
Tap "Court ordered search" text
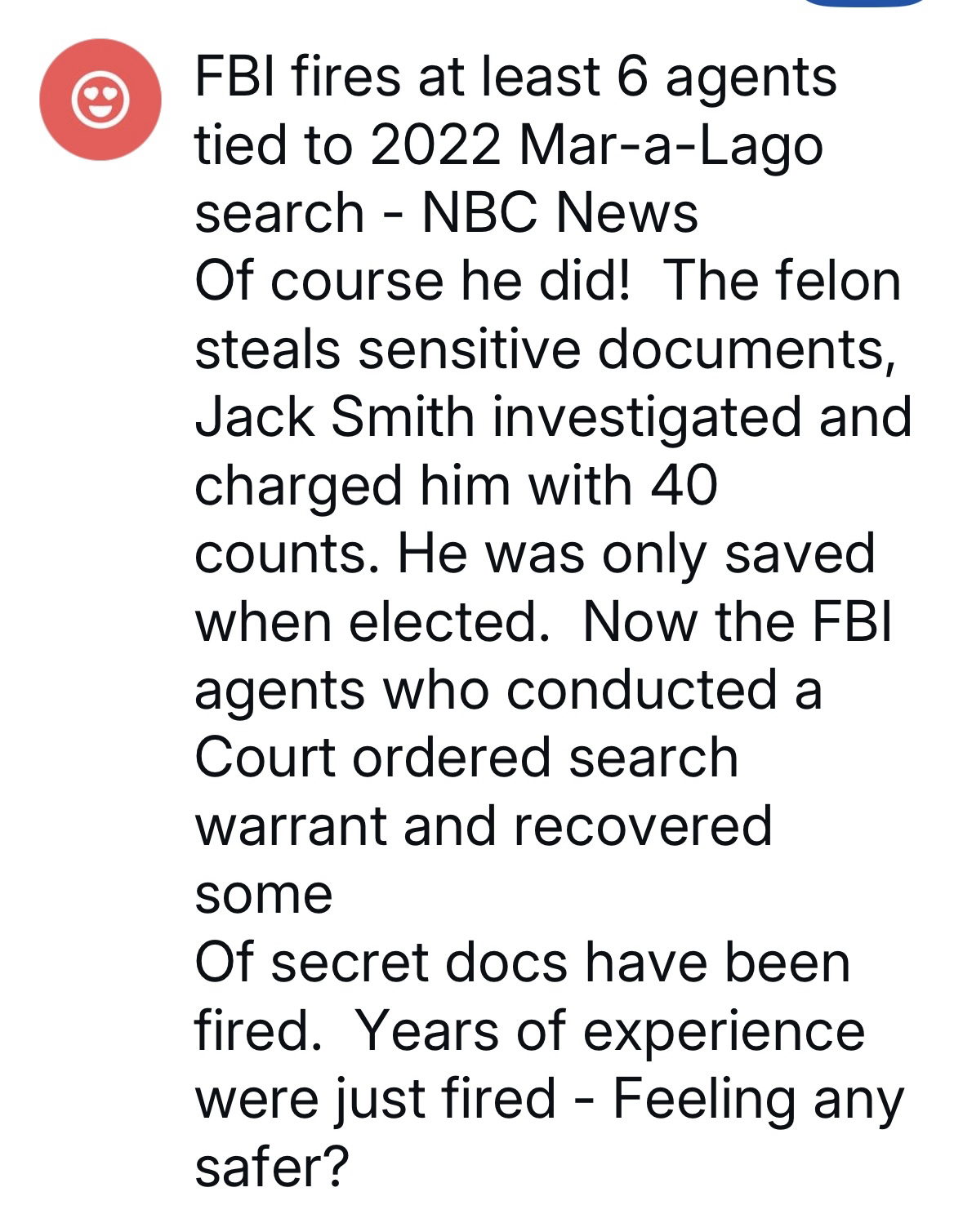[466, 758]
